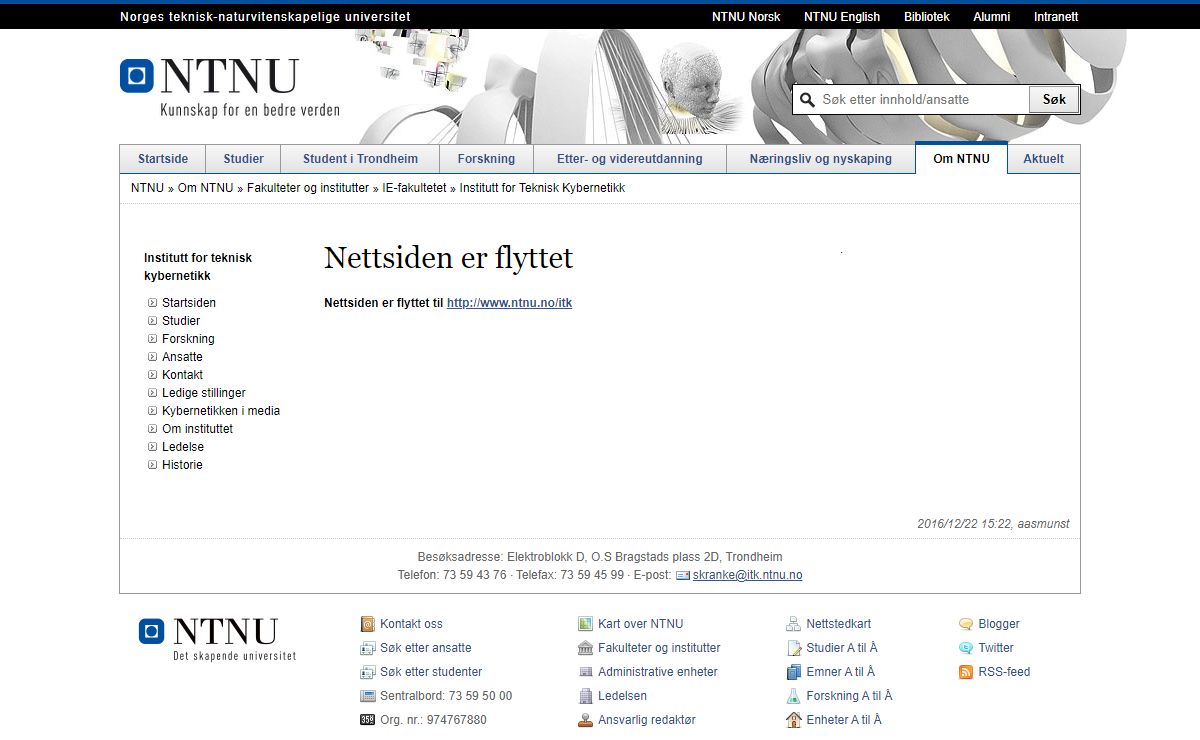Click the skranke@itk.ntnu.no email link
This screenshot has width=1200, height=740.
coord(747,575)
